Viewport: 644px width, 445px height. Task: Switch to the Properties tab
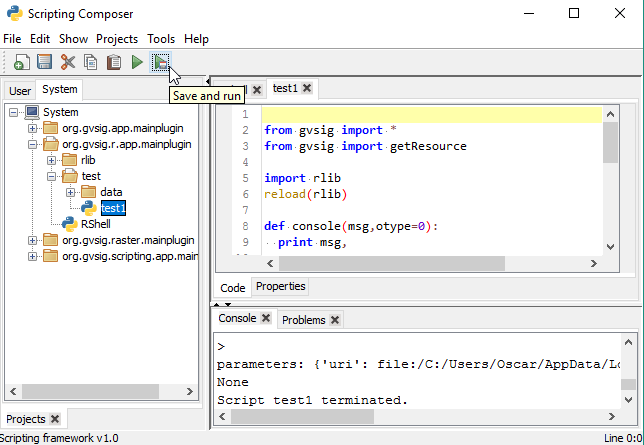coord(280,287)
